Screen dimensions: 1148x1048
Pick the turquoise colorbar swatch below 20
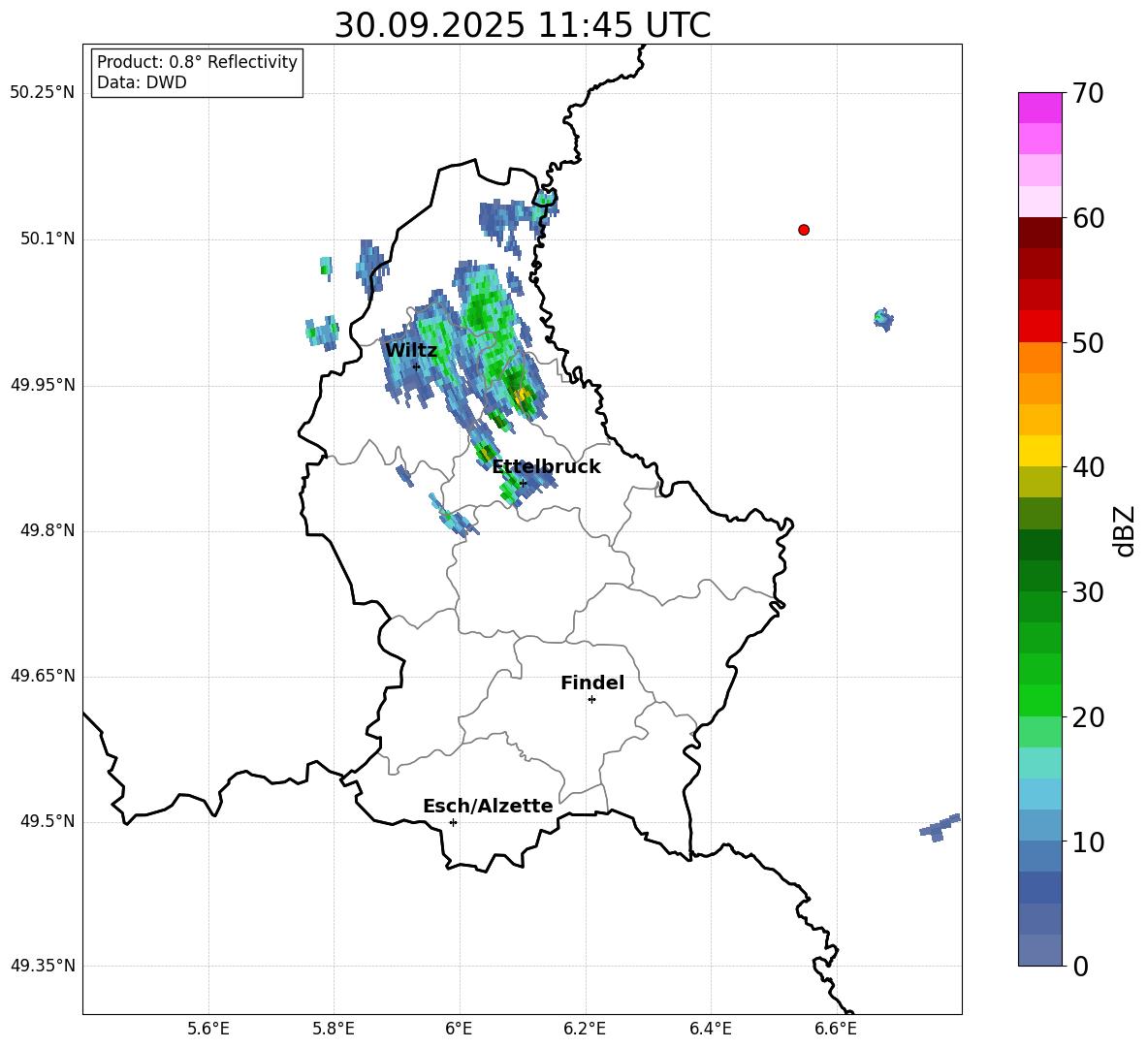coord(1039,763)
